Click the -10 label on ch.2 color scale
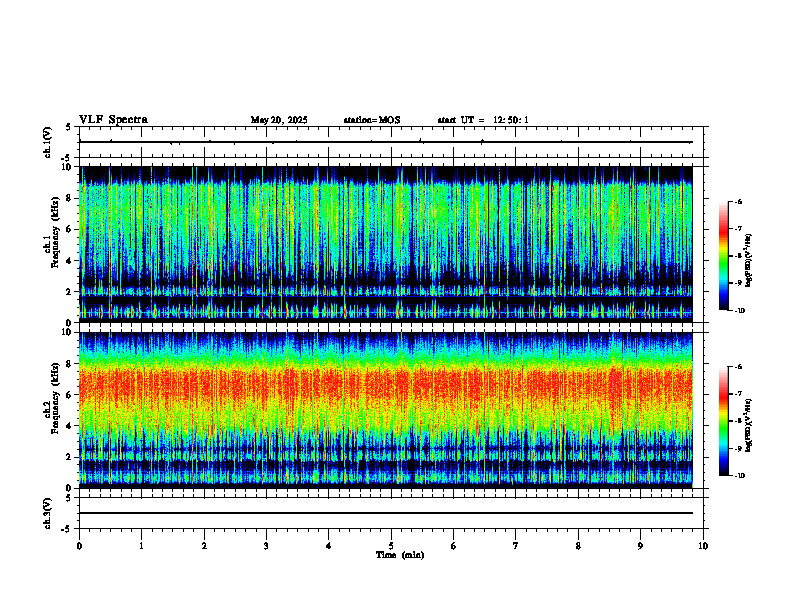This screenshot has width=792, height=612. (740, 476)
